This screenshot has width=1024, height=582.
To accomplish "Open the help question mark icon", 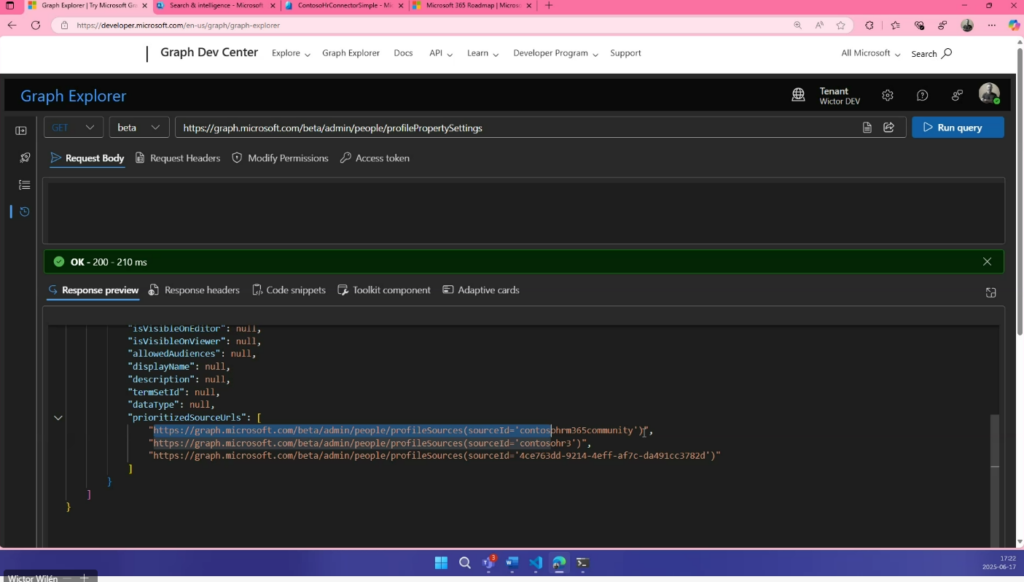I will click(922, 95).
